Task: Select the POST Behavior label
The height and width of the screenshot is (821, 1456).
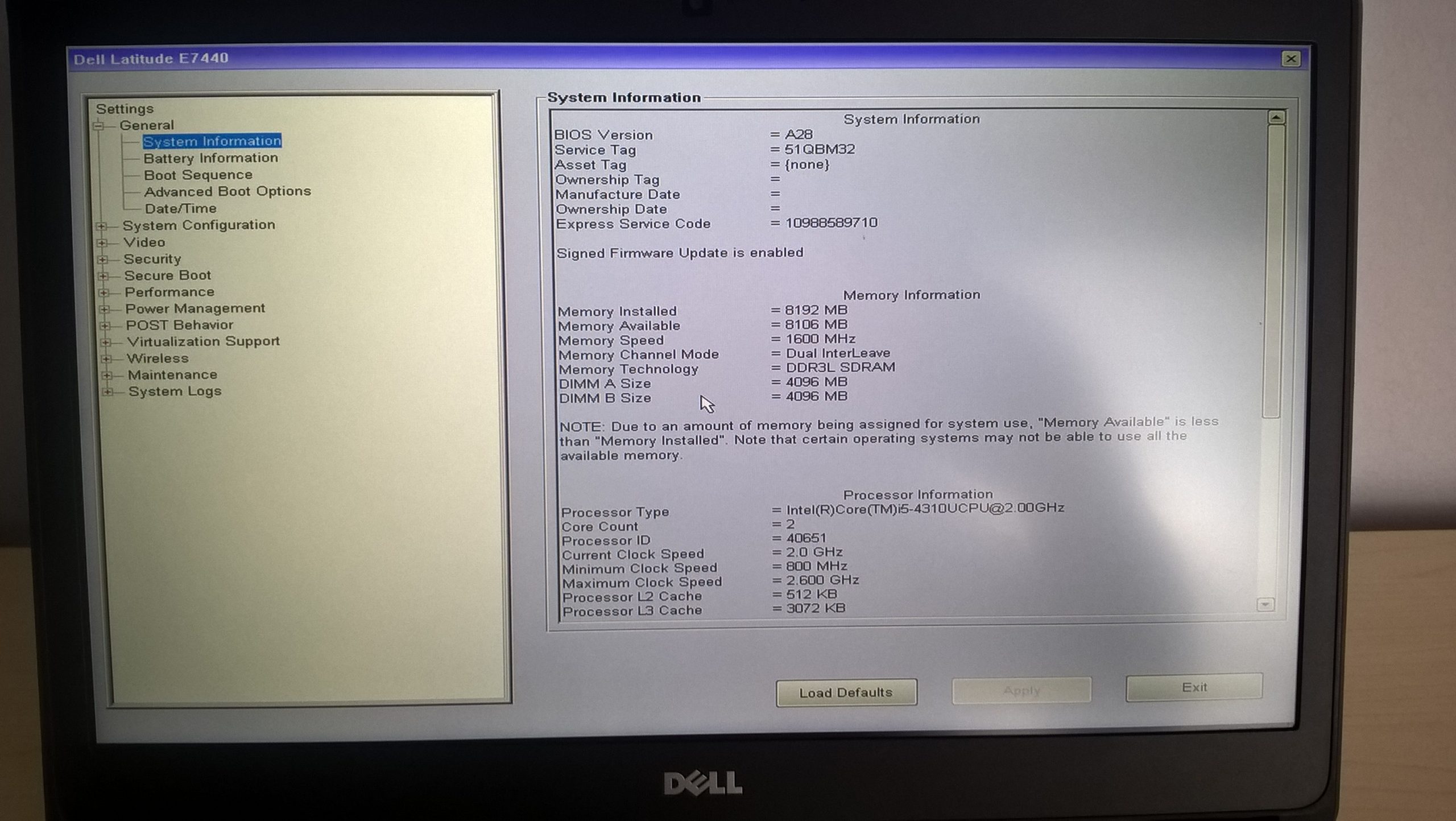Action: [x=180, y=325]
